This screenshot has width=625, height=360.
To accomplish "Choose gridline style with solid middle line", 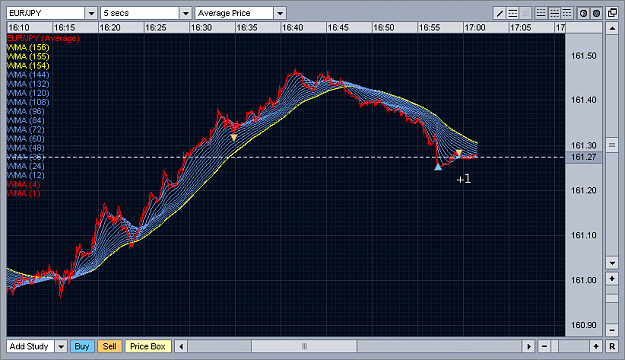I will pos(554,13).
